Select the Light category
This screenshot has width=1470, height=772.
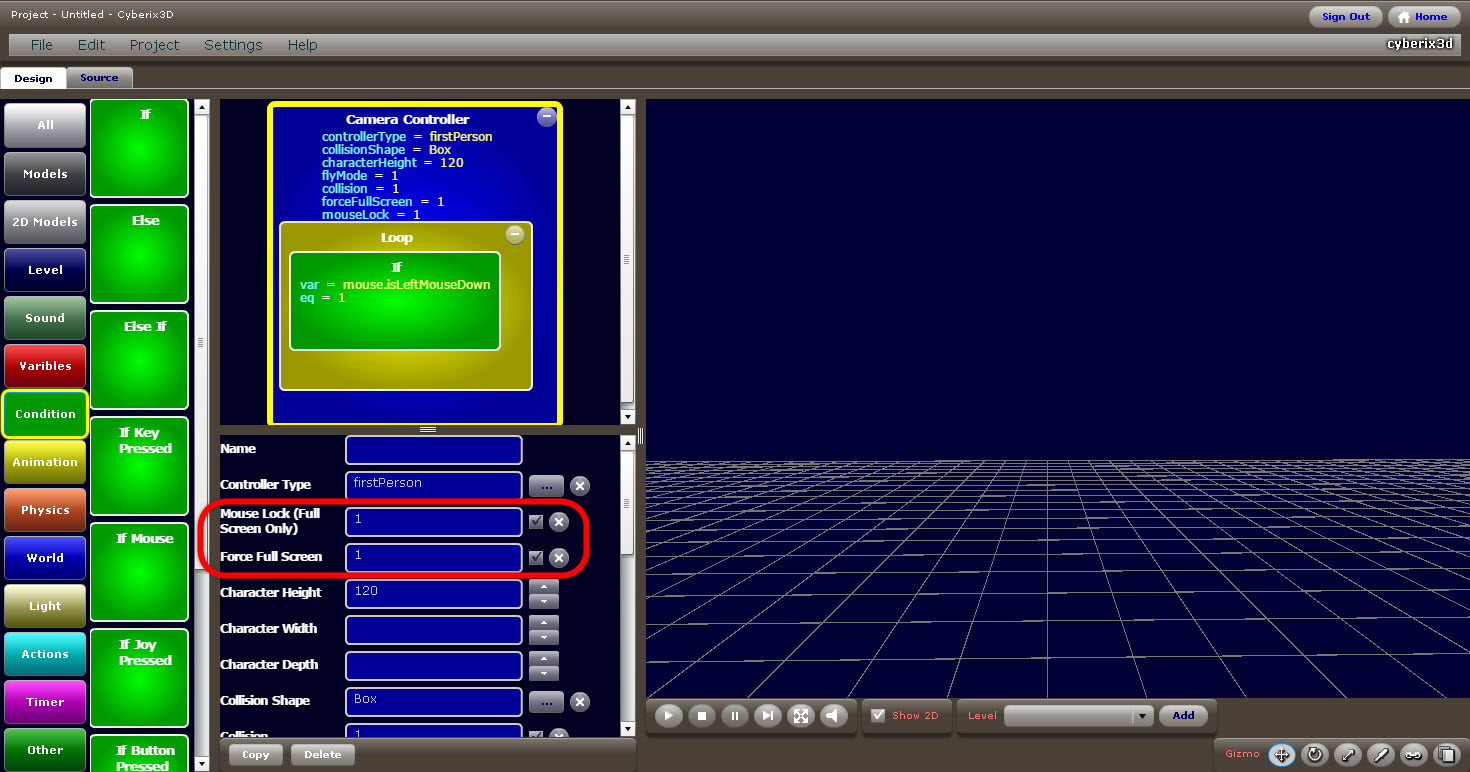tap(45, 606)
